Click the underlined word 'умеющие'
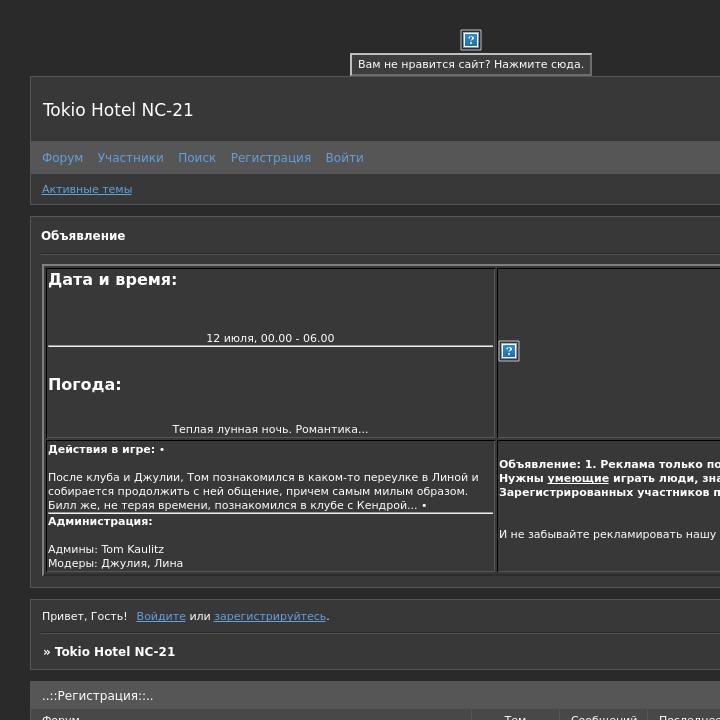 (578, 478)
